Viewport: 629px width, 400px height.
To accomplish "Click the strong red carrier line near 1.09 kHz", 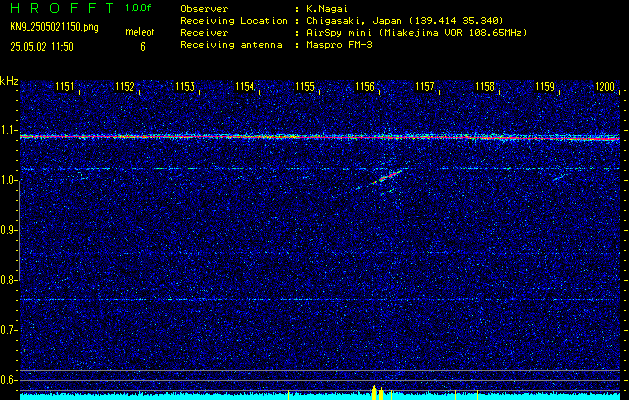I will 320,137.
